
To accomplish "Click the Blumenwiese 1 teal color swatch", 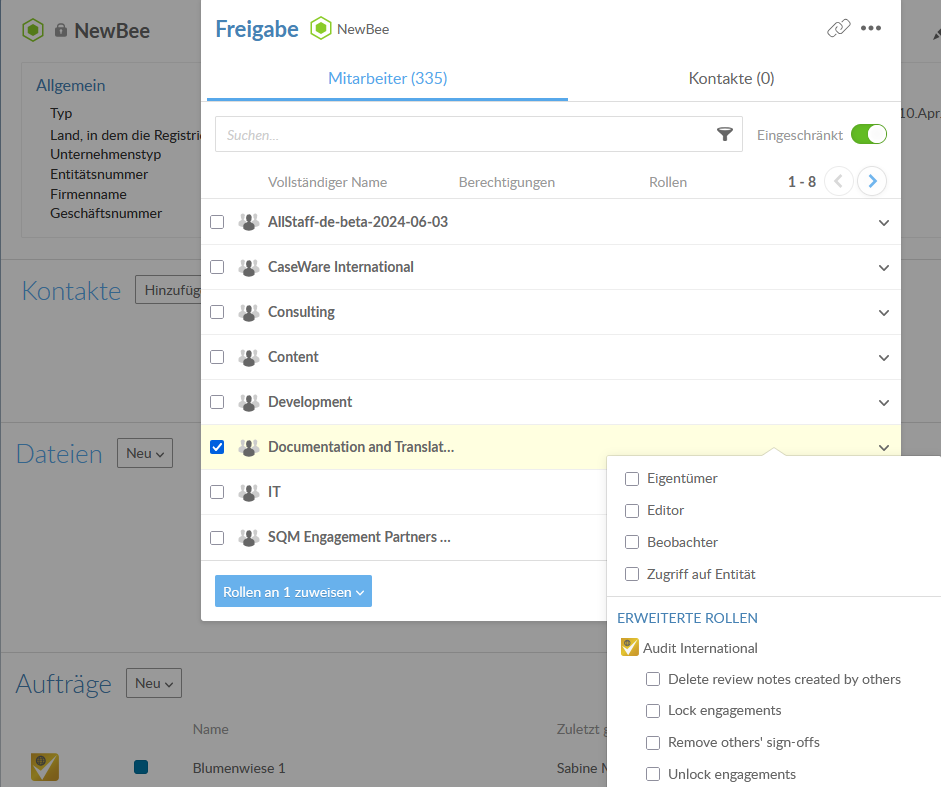I will coord(141,767).
